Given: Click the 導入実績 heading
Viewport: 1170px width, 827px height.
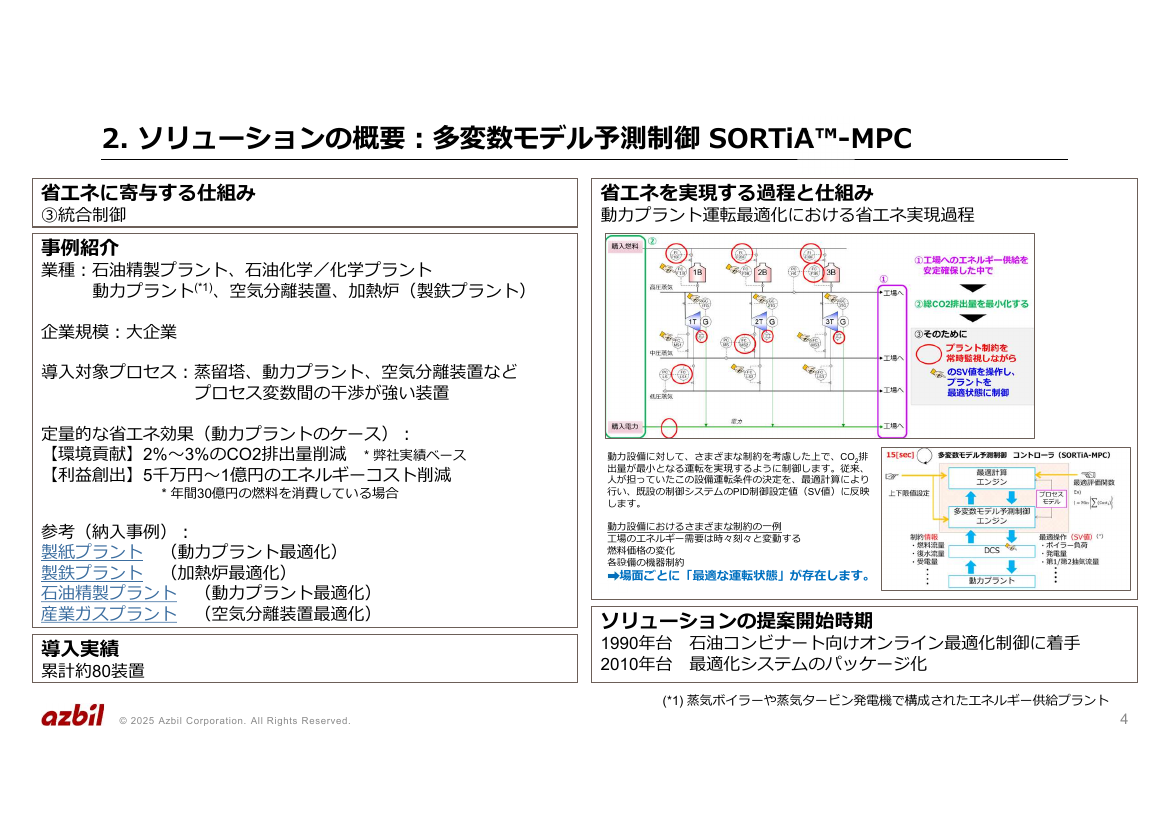Looking at the screenshot, I should [x=80, y=648].
